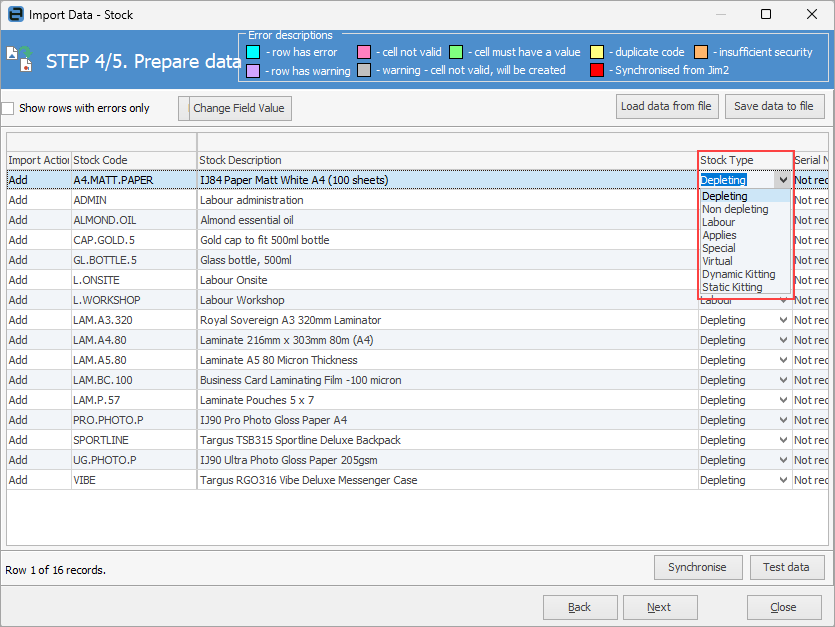Maximize the Import Data window
This screenshot has height=627, width=835.
766,14
